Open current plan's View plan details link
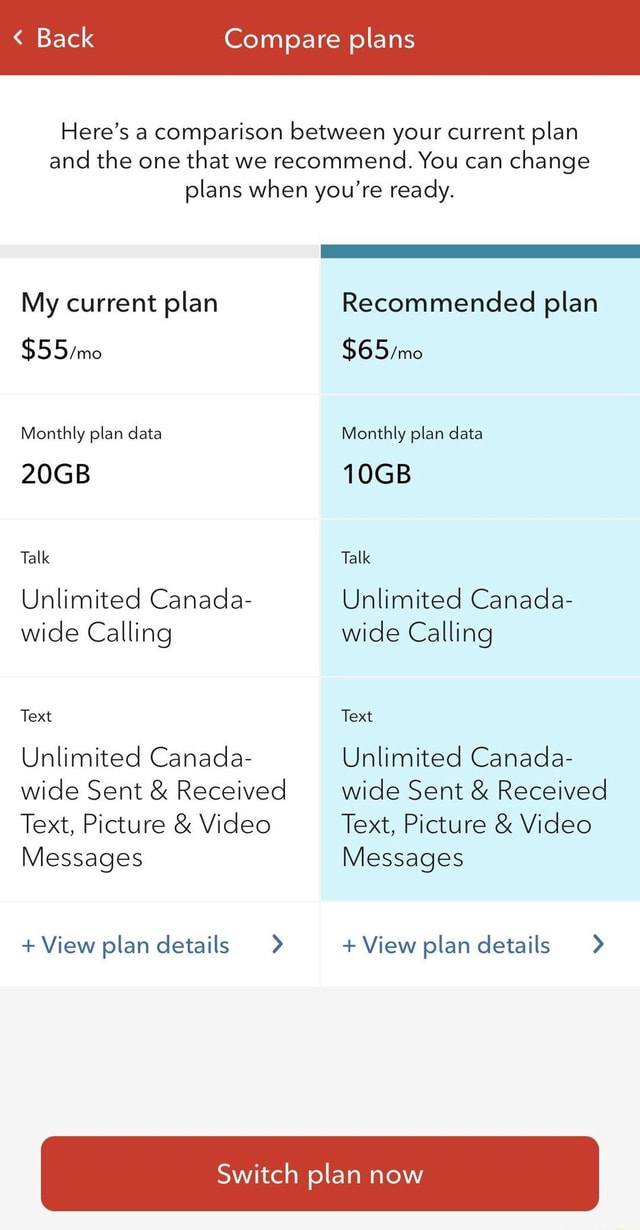The image size is (640, 1230). [125, 944]
